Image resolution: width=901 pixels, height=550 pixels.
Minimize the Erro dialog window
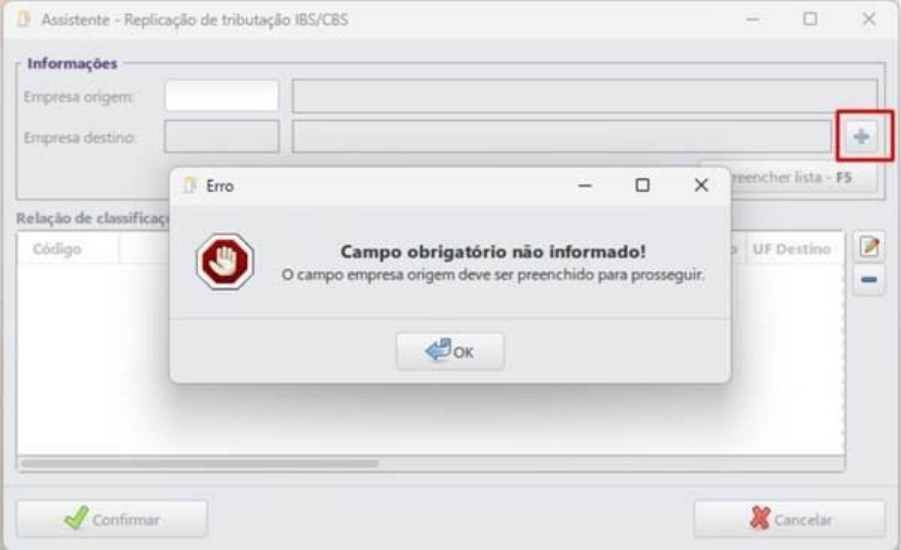click(x=585, y=185)
